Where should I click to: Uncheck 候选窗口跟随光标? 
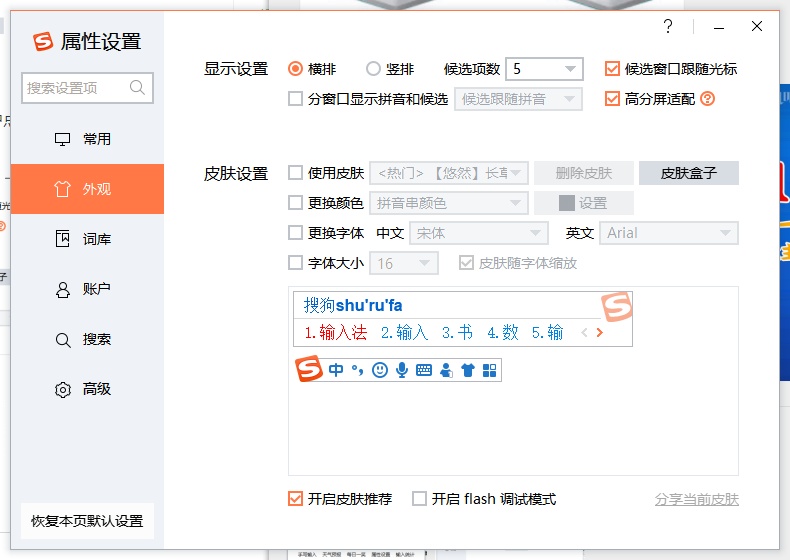612,69
